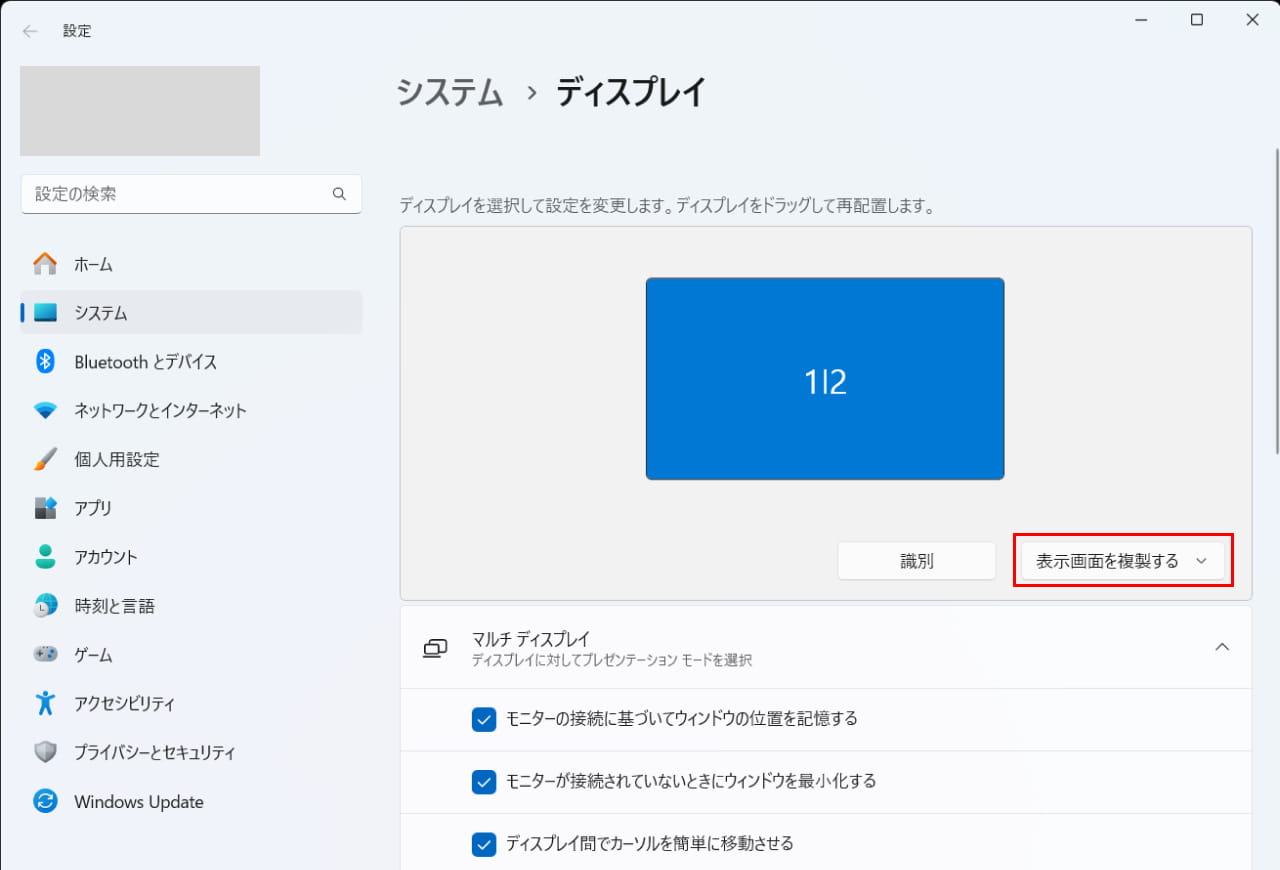Click the System monitor icon in sidebar
The image size is (1280, 870).
pyautogui.click(x=45, y=313)
